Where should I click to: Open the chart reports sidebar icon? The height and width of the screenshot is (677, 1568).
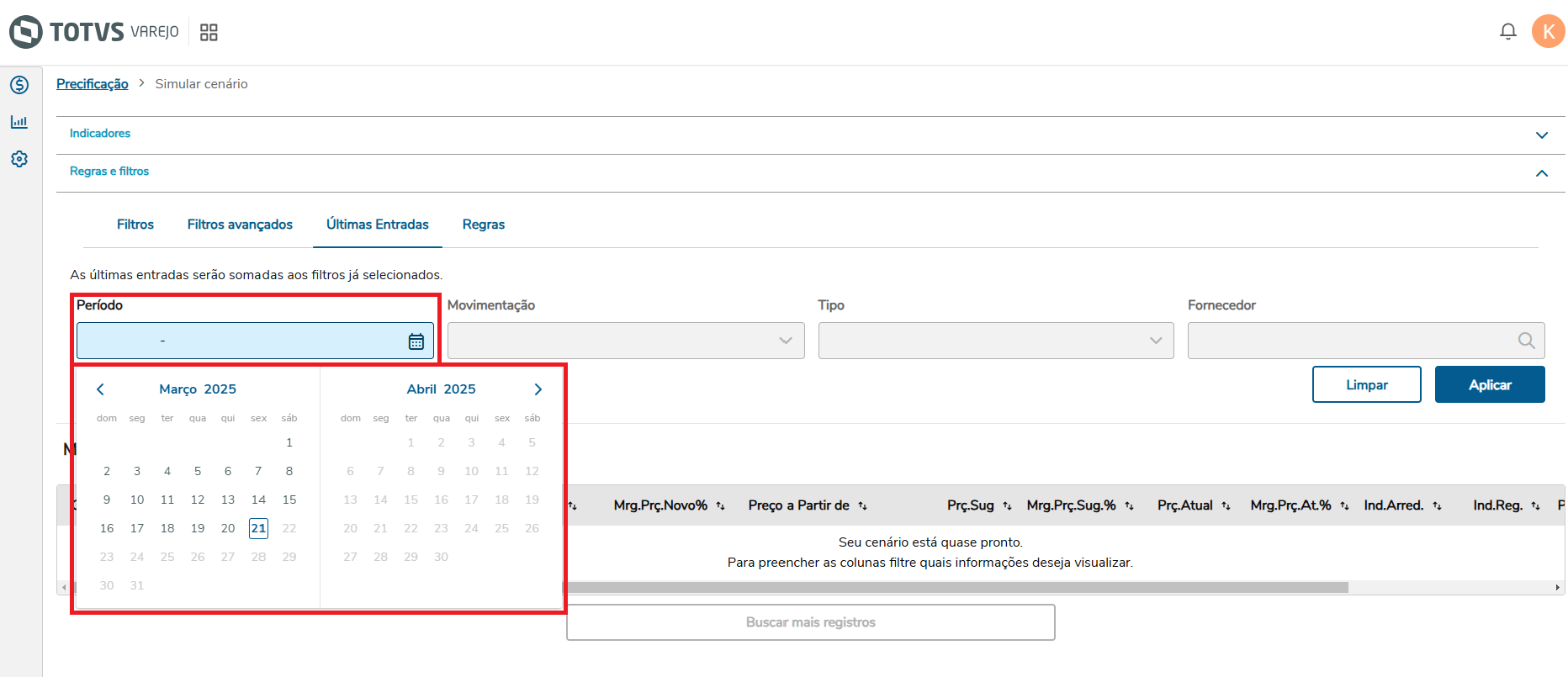point(19,122)
